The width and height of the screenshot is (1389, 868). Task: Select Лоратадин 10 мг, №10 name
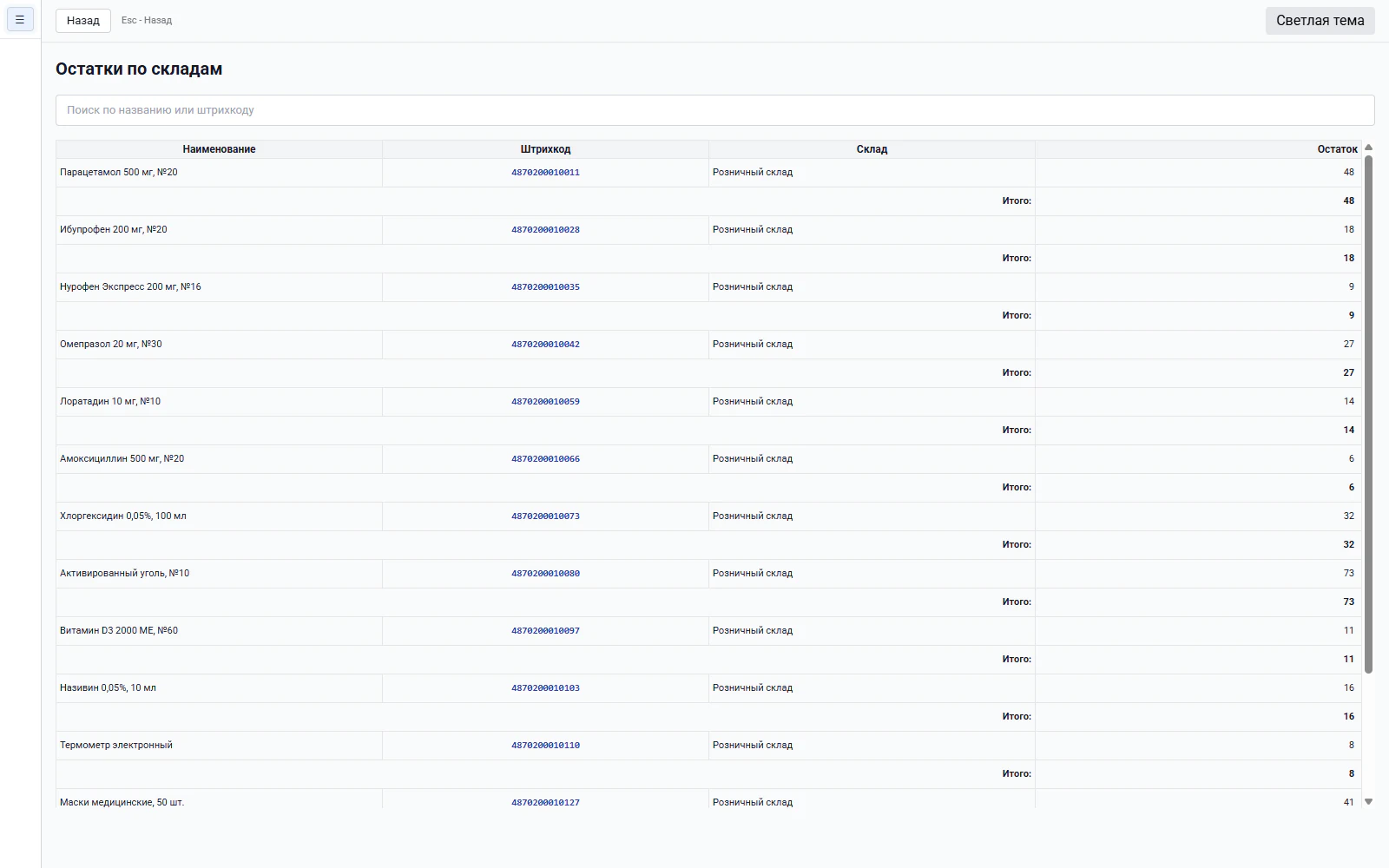pos(110,402)
